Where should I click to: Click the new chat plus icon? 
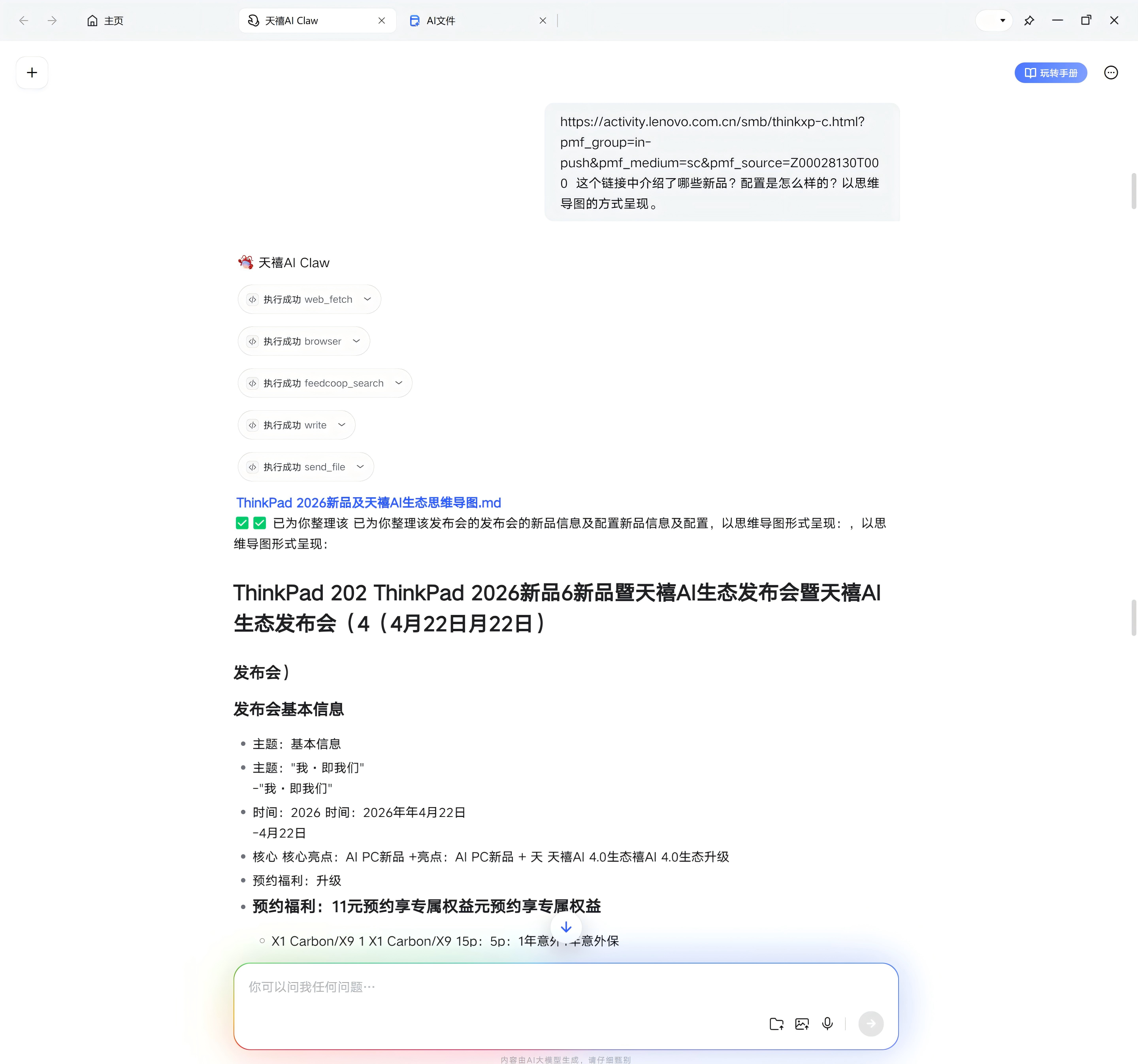coord(32,73)
